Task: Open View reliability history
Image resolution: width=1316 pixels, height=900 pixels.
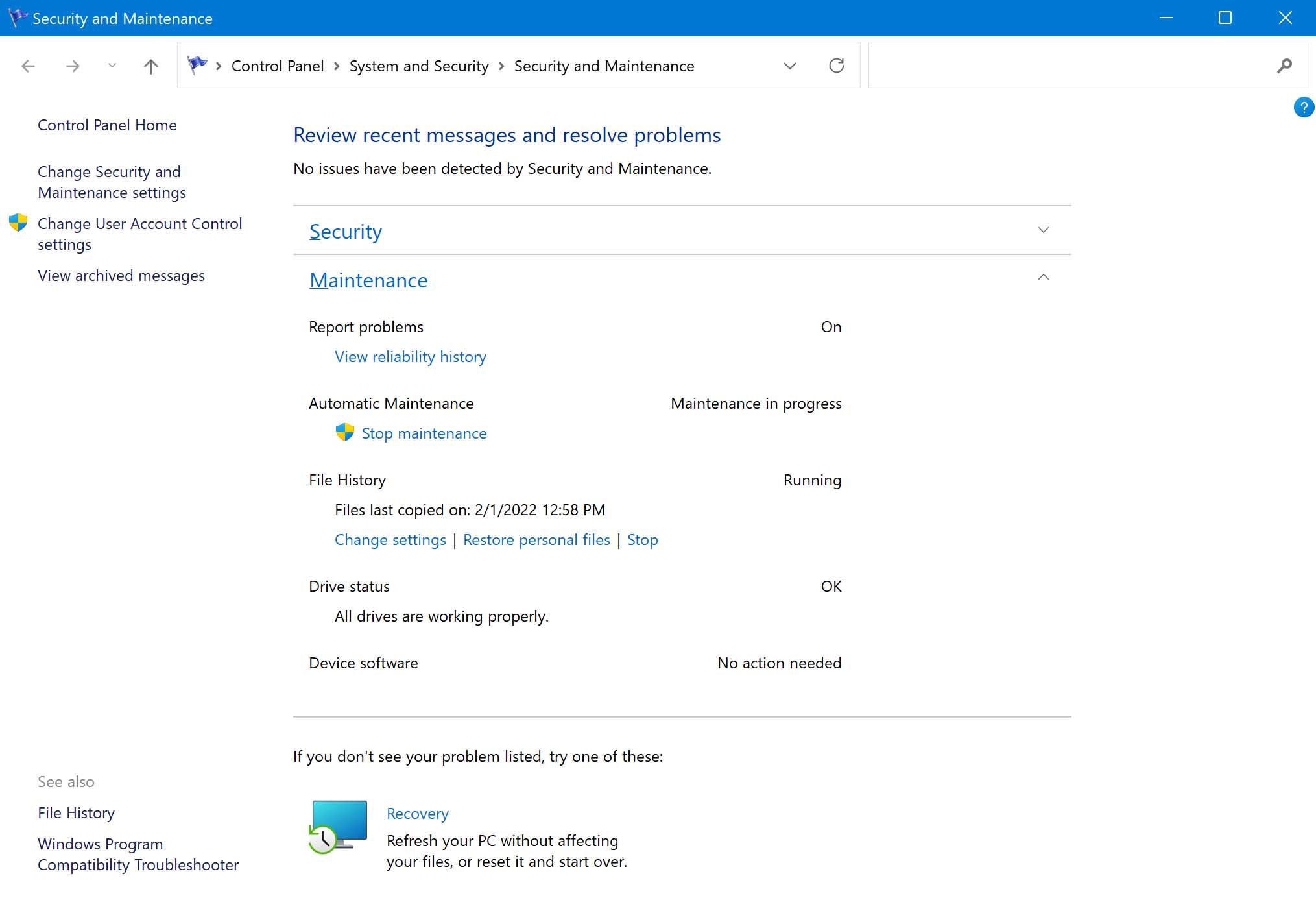Action: click(410, 356)
